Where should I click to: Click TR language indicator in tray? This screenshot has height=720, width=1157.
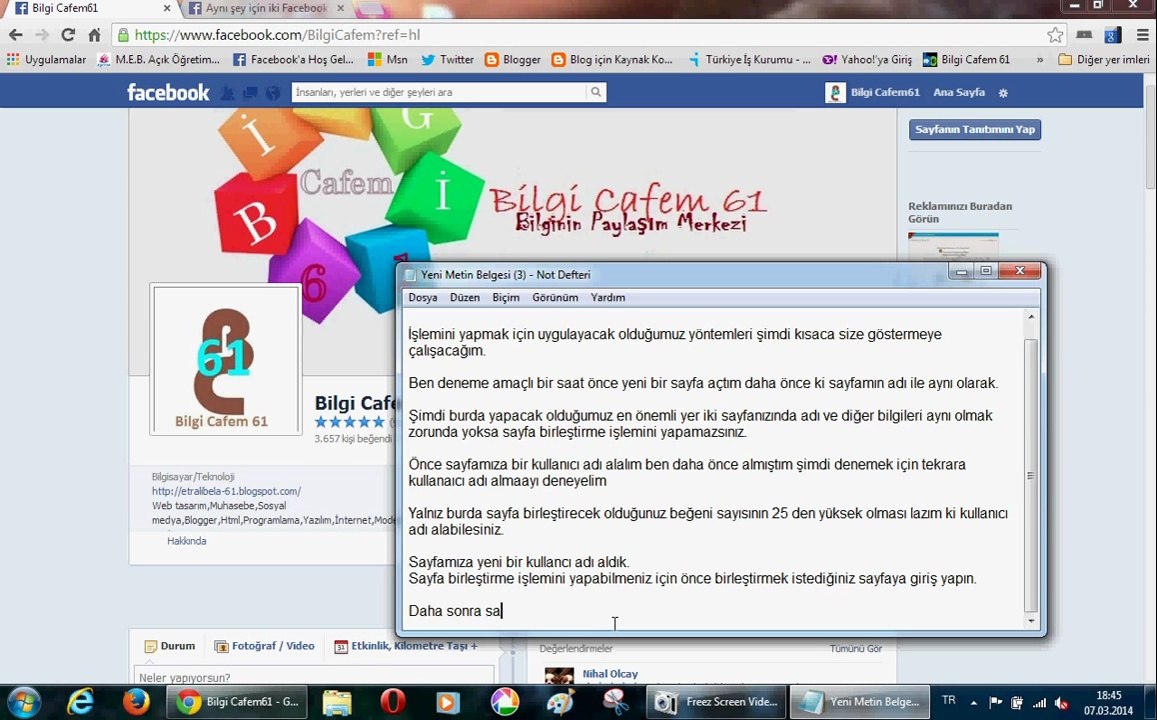pyautogui.click(x=948, y=700)
